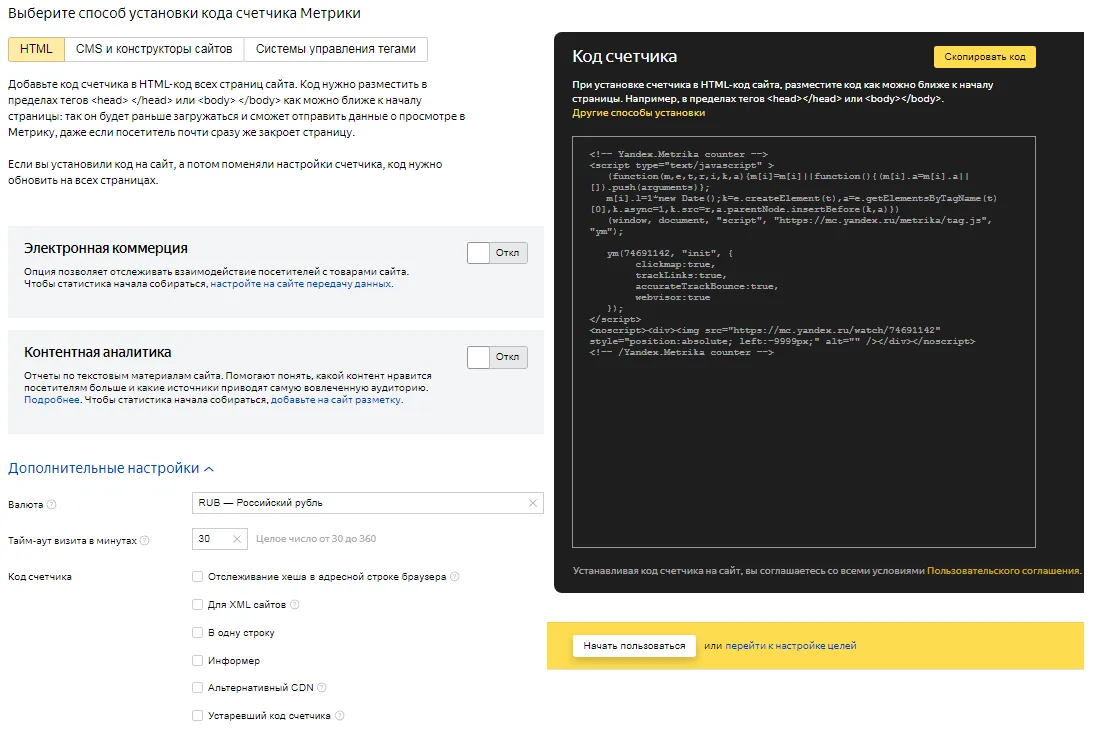Click the Контентная аналитика section title
The height and width of the screenshot is (732, 1094).
pos(98,352)
